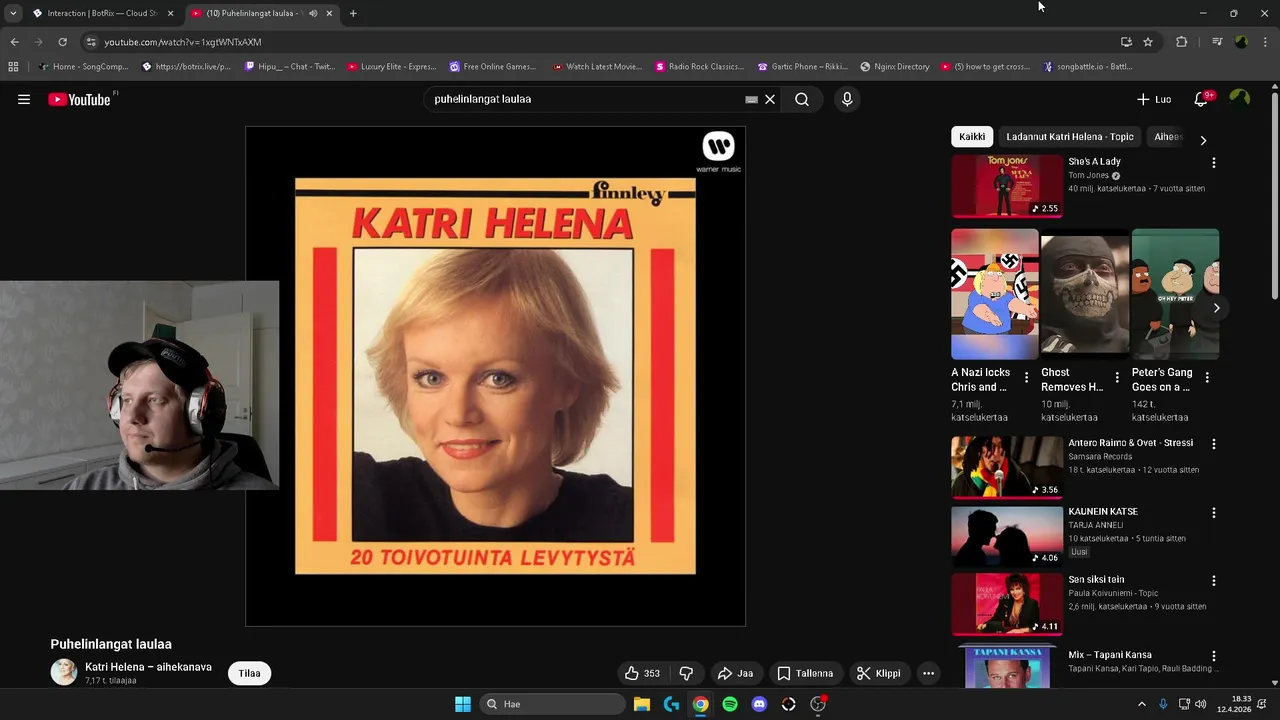Bookmark this page with star icon
The width and height of the screenshot is (1280, 720).
click(x=1148, y=42)
